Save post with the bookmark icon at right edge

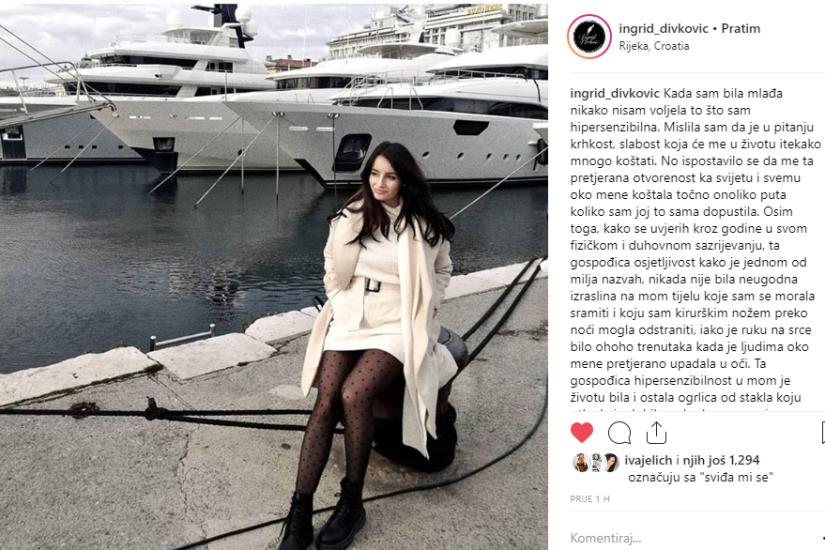pos(822,433)
